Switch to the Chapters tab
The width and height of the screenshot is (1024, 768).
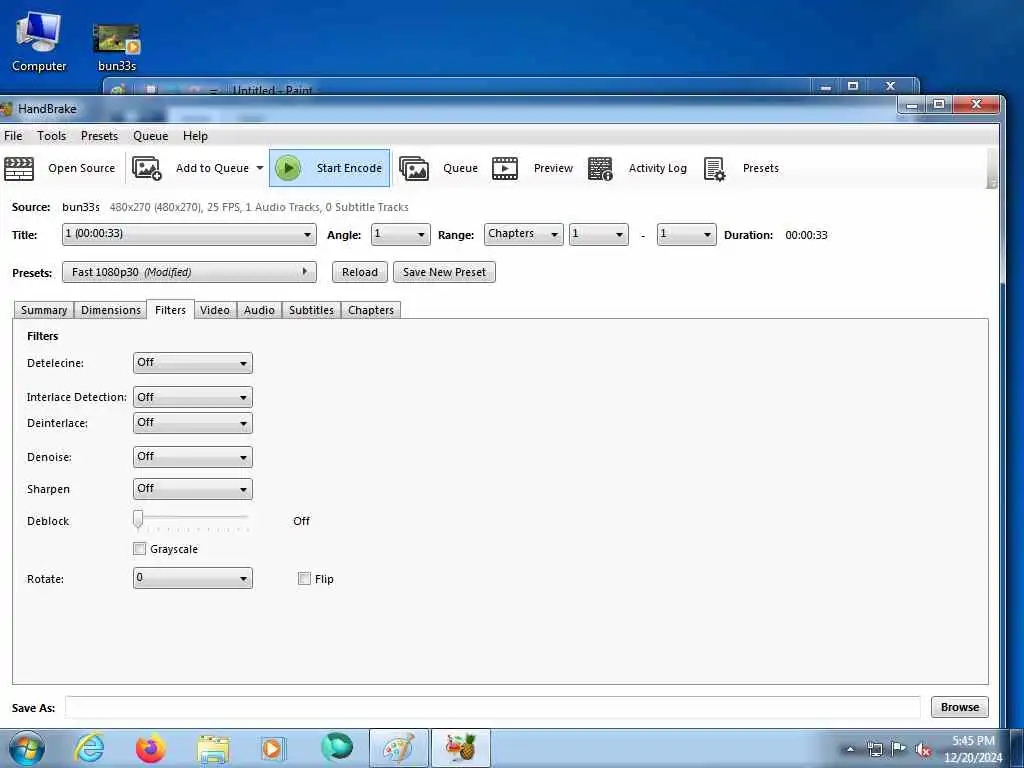coord(371,310)
